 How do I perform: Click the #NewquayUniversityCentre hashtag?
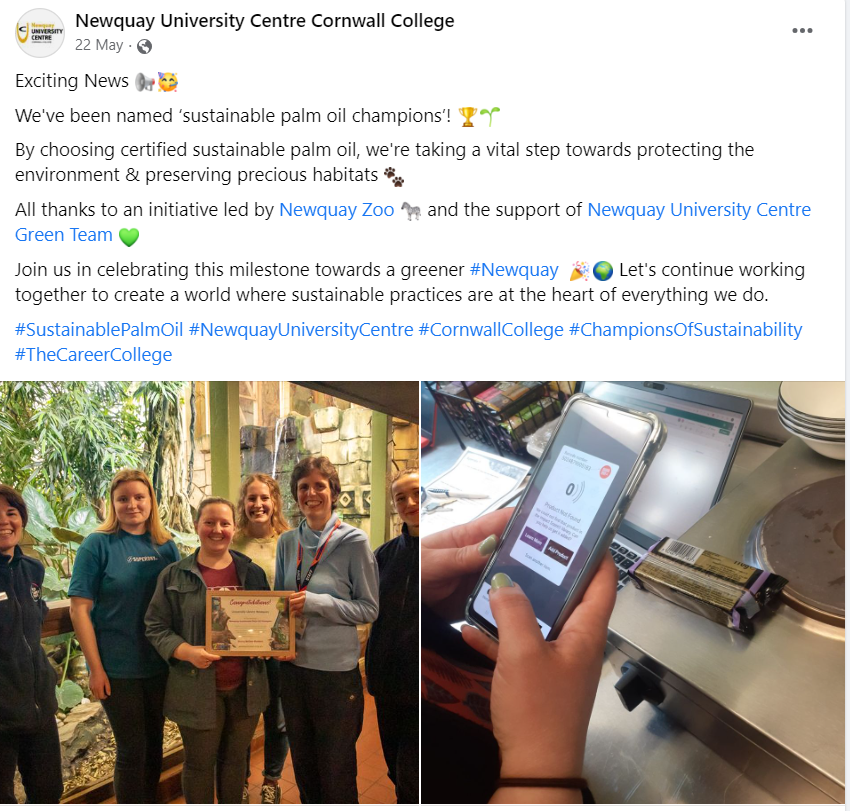pos(301,330)
